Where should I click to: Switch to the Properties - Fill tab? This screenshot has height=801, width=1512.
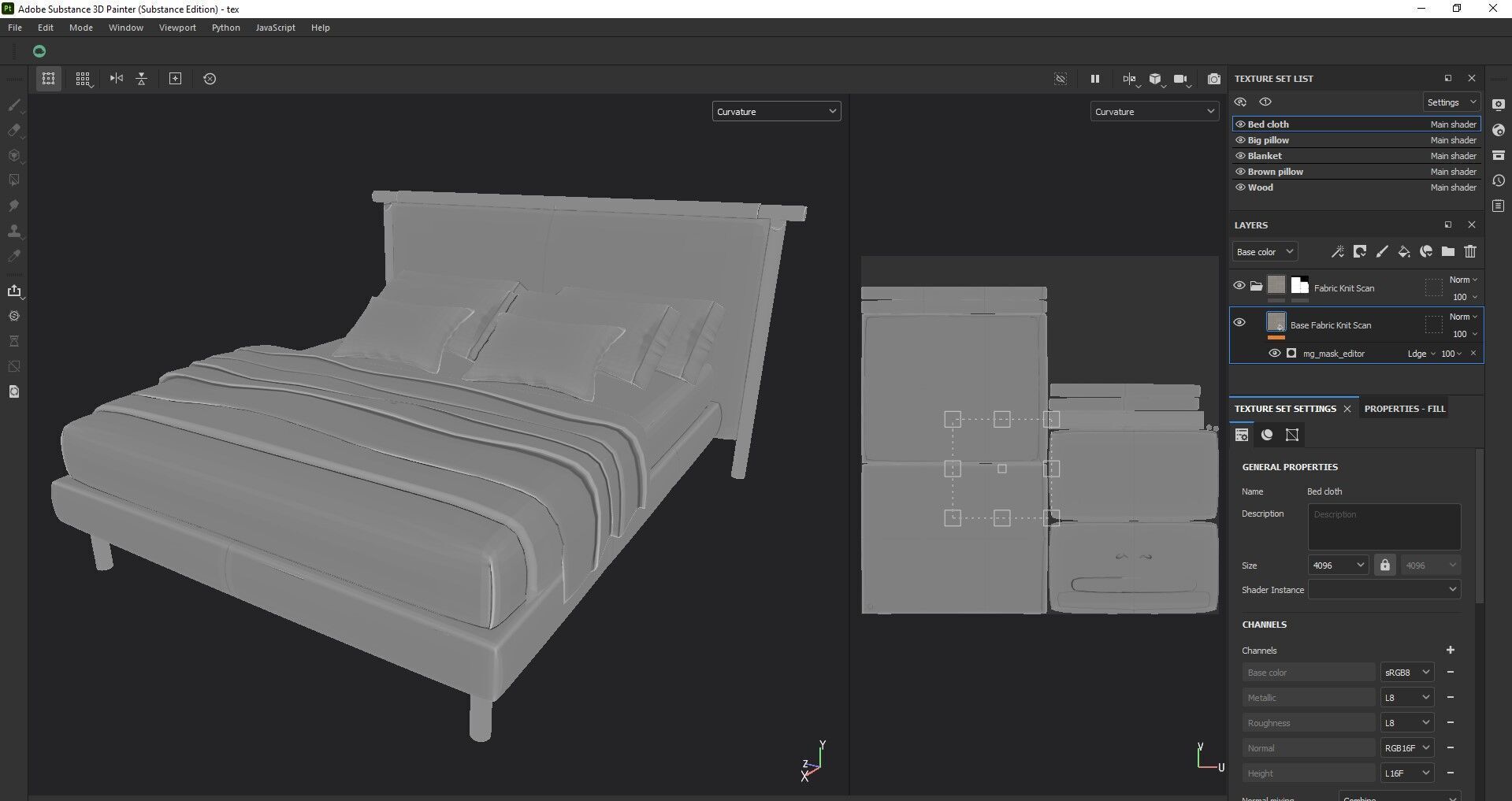1405,409
